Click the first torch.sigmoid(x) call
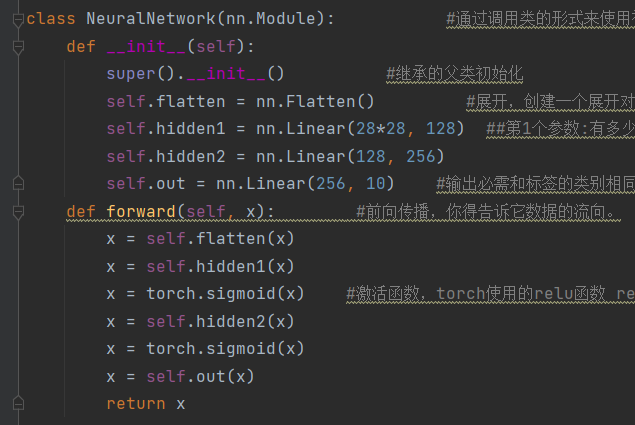 point(225,294)
